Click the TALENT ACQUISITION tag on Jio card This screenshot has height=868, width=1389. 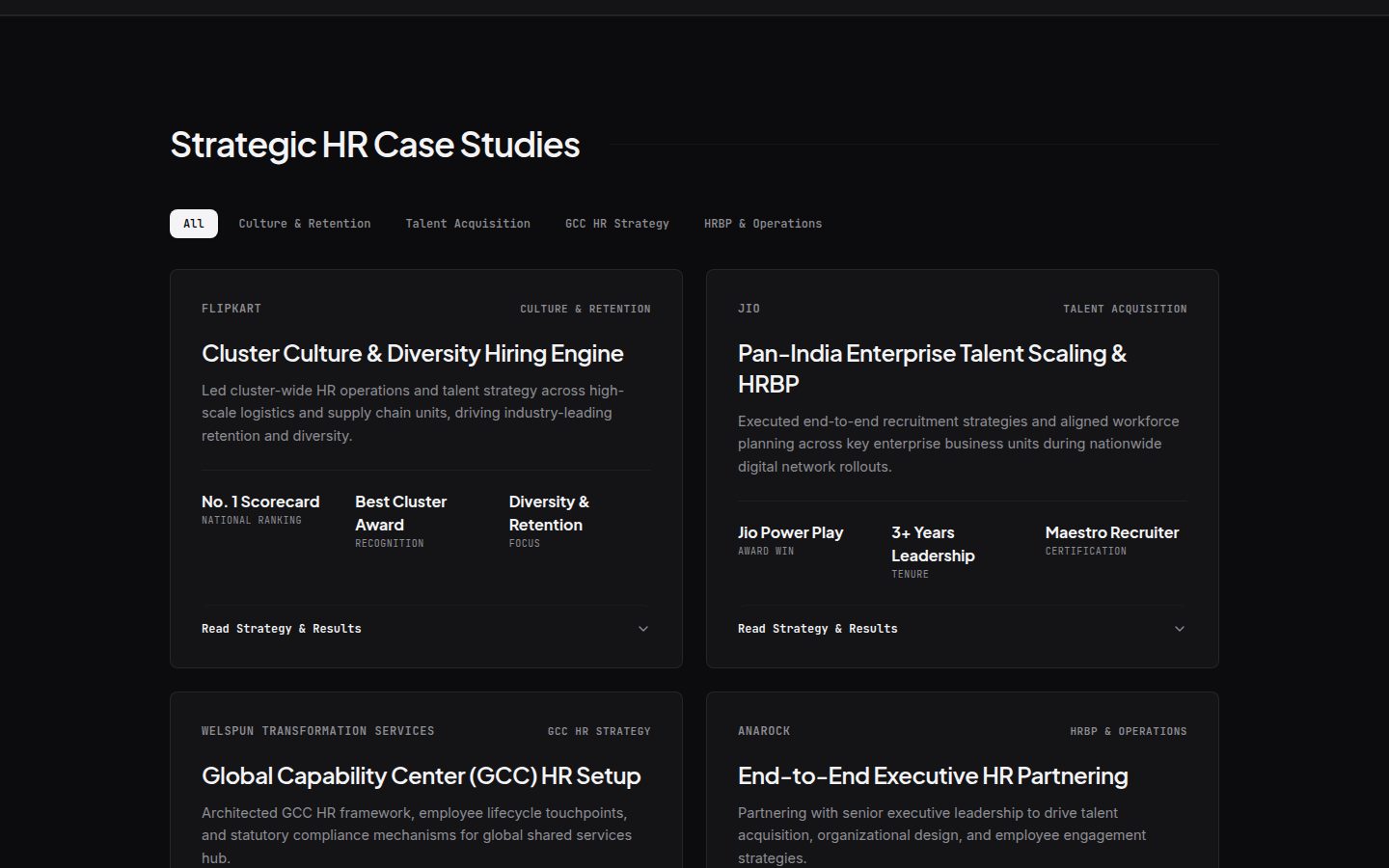1125,310
